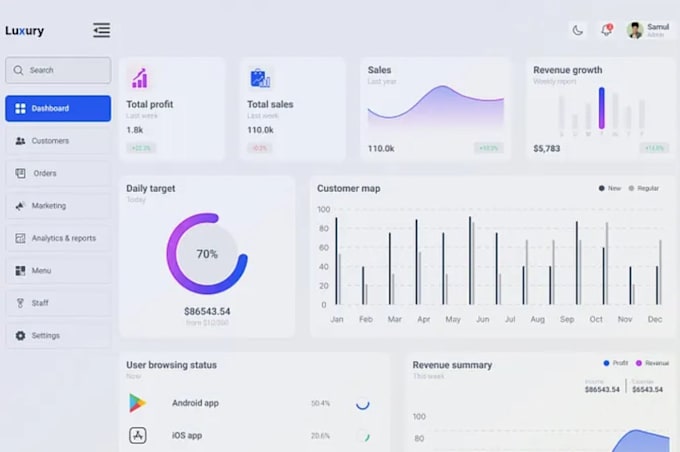Click the User browsing status heading

point(171,365)
